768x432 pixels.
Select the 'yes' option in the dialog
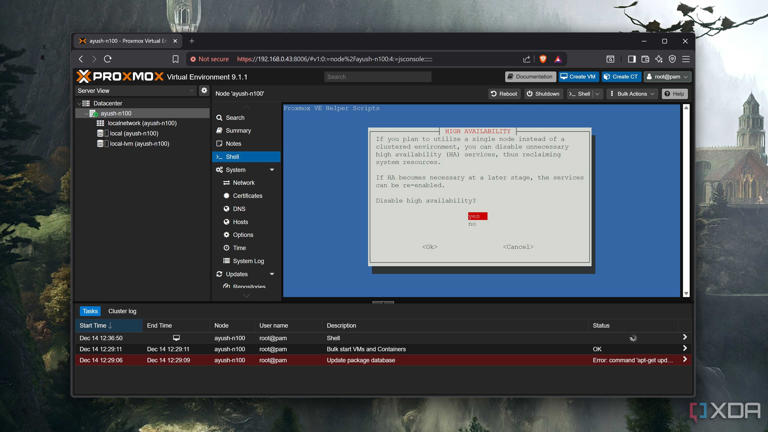tap(477, 216)
